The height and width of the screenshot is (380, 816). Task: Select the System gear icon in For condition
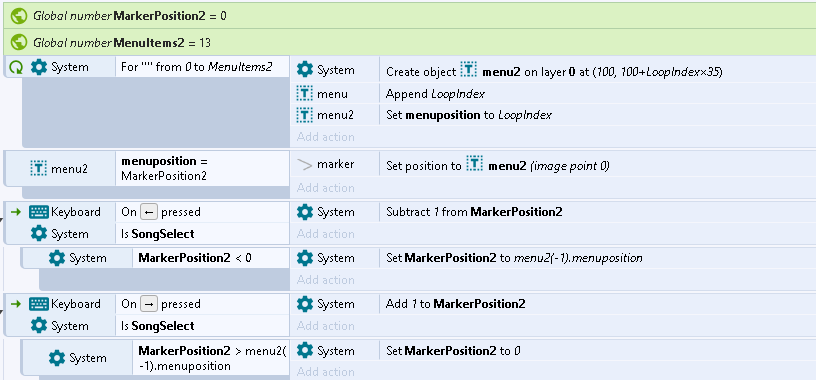point(39,67)
